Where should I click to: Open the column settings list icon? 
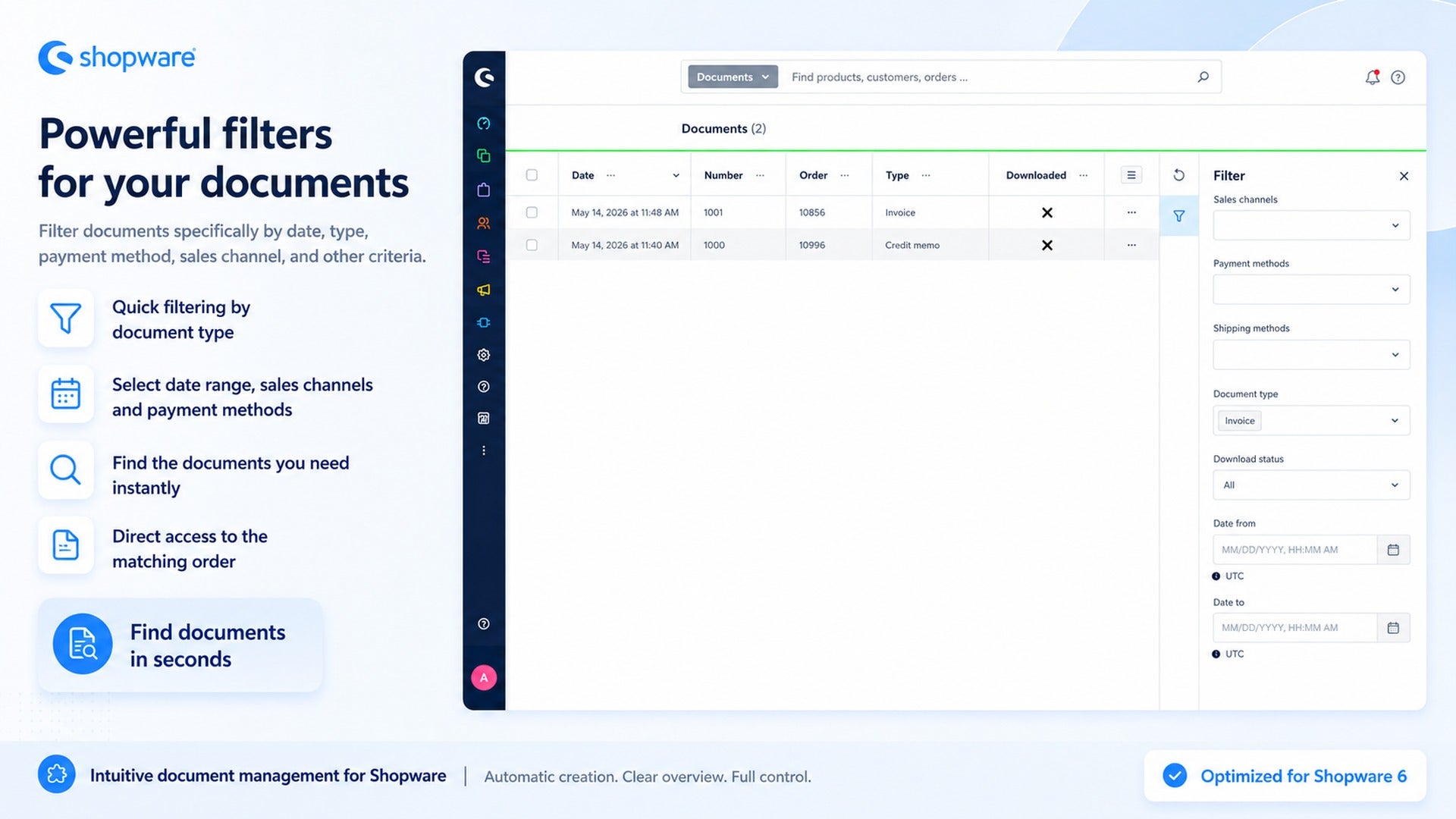1131,175
